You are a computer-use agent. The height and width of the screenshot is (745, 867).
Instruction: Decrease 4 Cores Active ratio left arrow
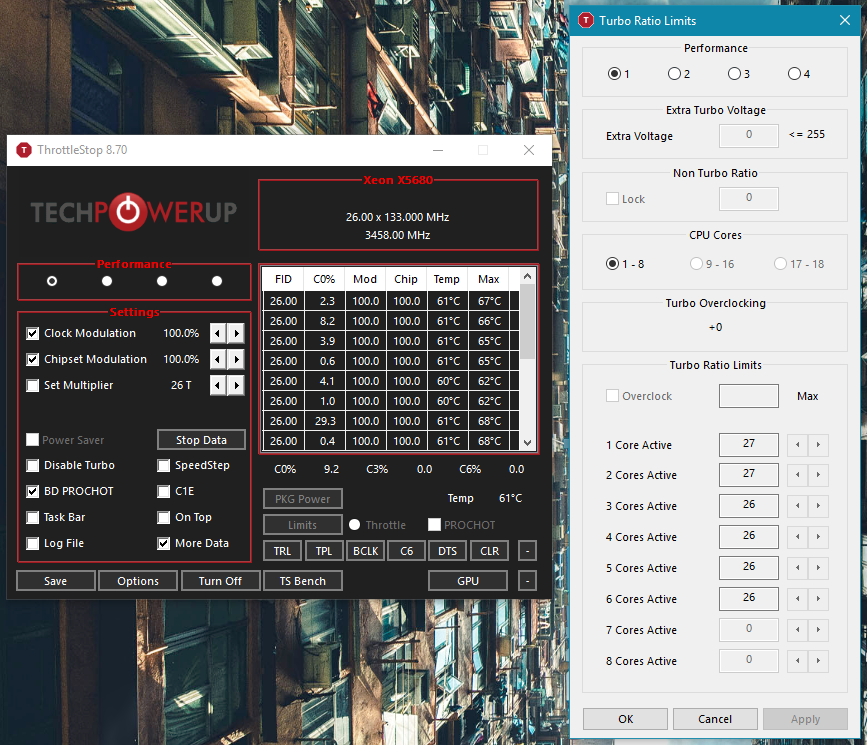[x=797, y=537]
